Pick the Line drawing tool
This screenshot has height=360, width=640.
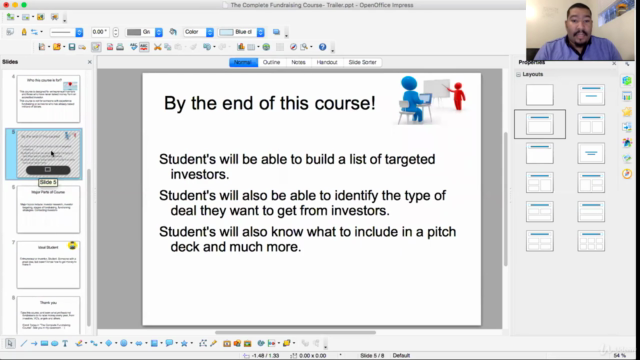24,343
